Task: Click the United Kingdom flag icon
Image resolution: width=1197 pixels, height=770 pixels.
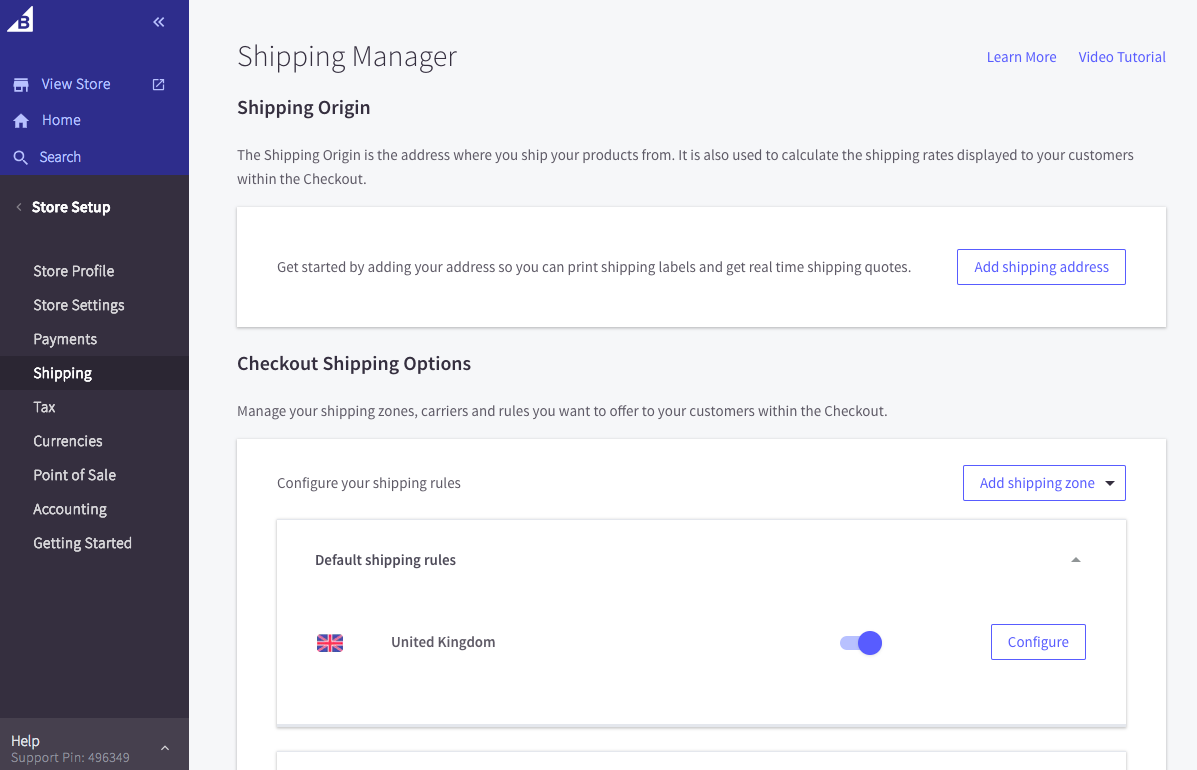Action: [330, 643]
